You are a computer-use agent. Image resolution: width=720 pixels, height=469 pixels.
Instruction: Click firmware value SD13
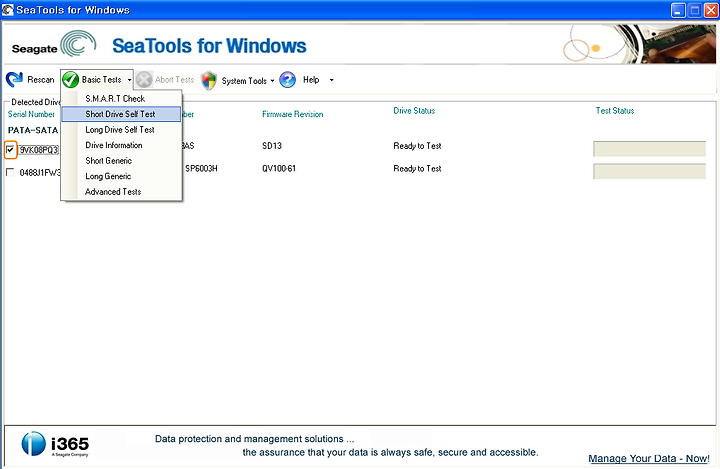click(x=272, y=146)
